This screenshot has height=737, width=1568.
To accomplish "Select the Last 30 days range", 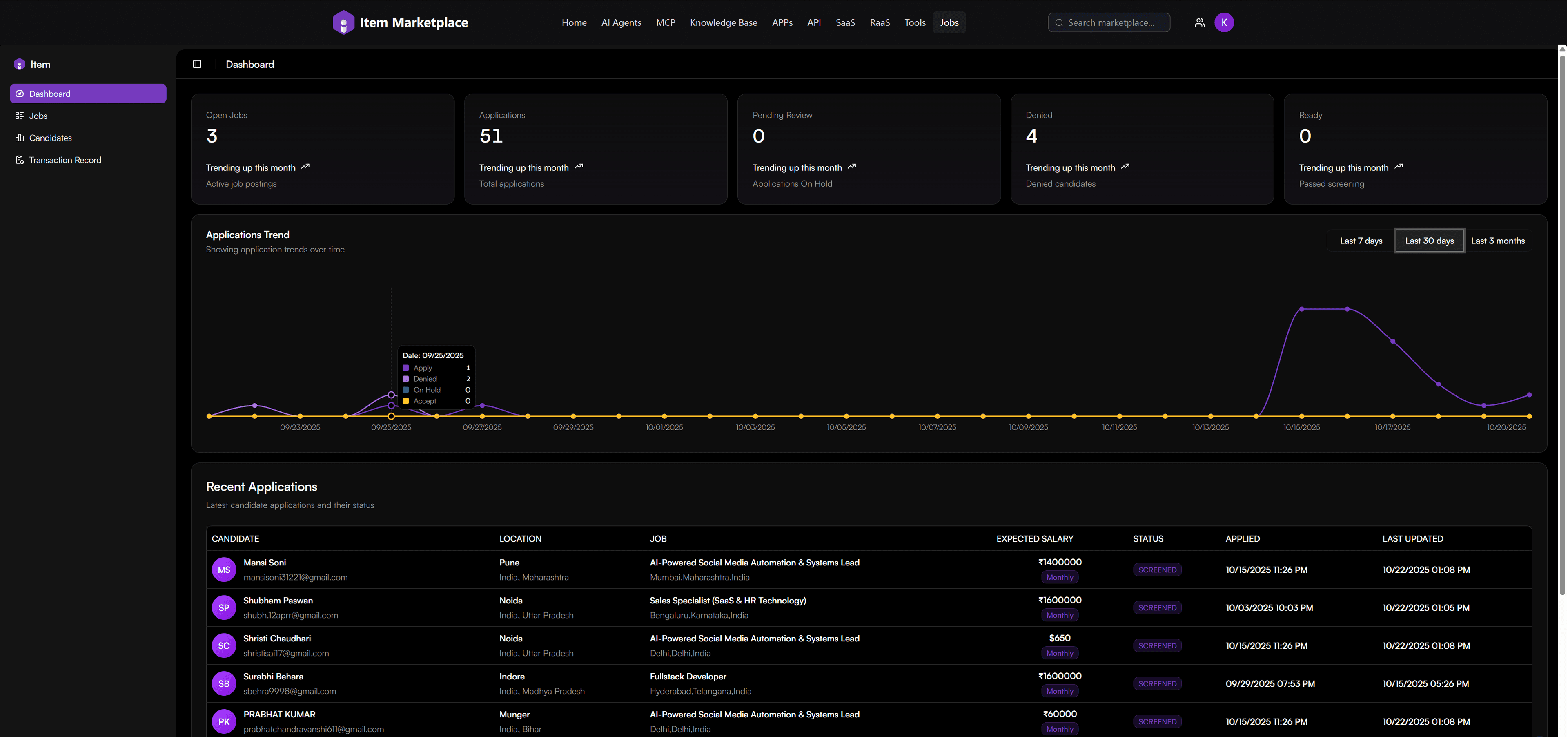I will coord(1429,241).
